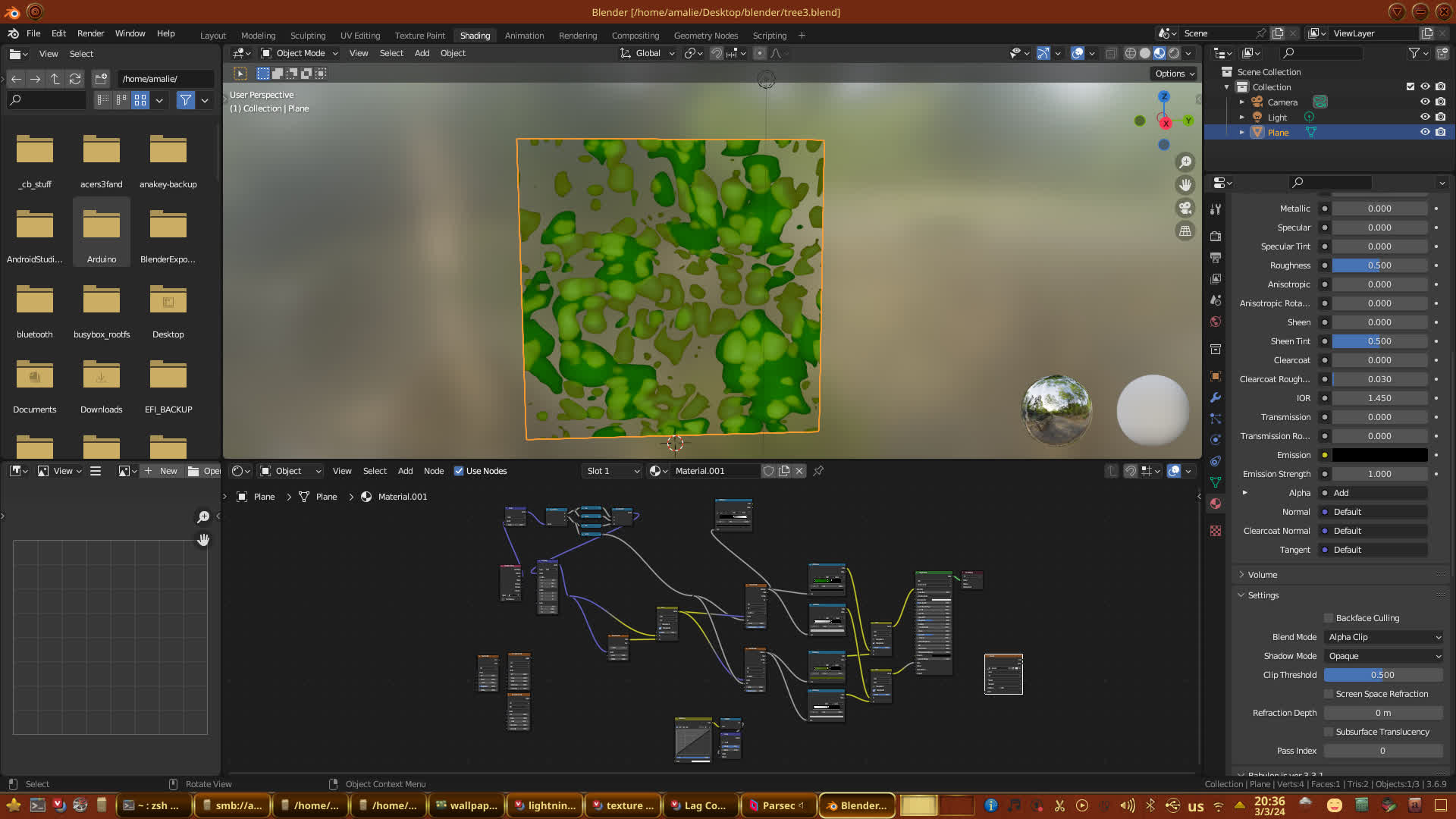The image size is (1456, 819).
Task: Open Modifier properties wrench icon
Action: 1216,397
